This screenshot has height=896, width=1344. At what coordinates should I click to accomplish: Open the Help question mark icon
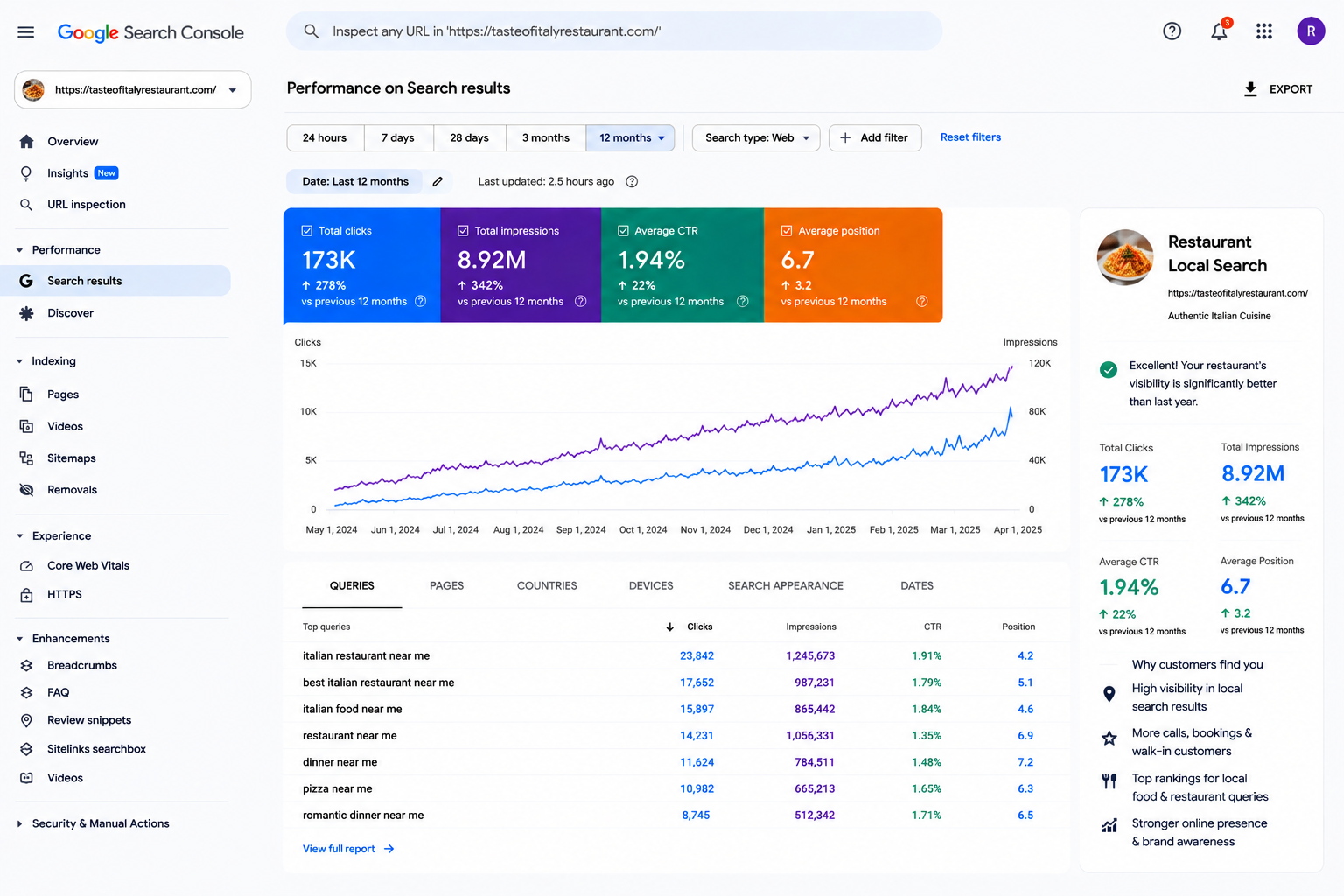(1172, 31)
